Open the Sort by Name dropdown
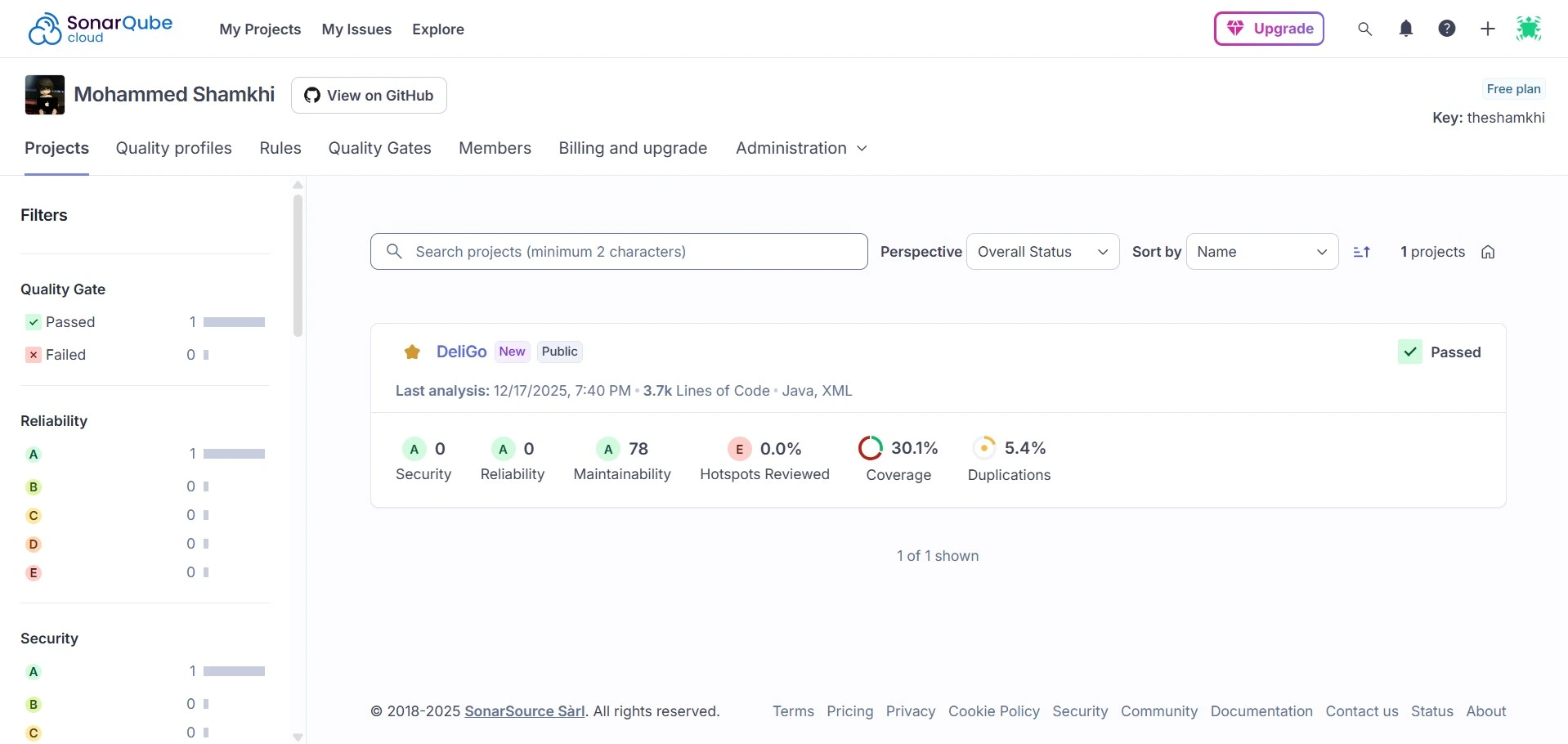The height and width of the screenshot is (744, 1568). [1261, 252]
